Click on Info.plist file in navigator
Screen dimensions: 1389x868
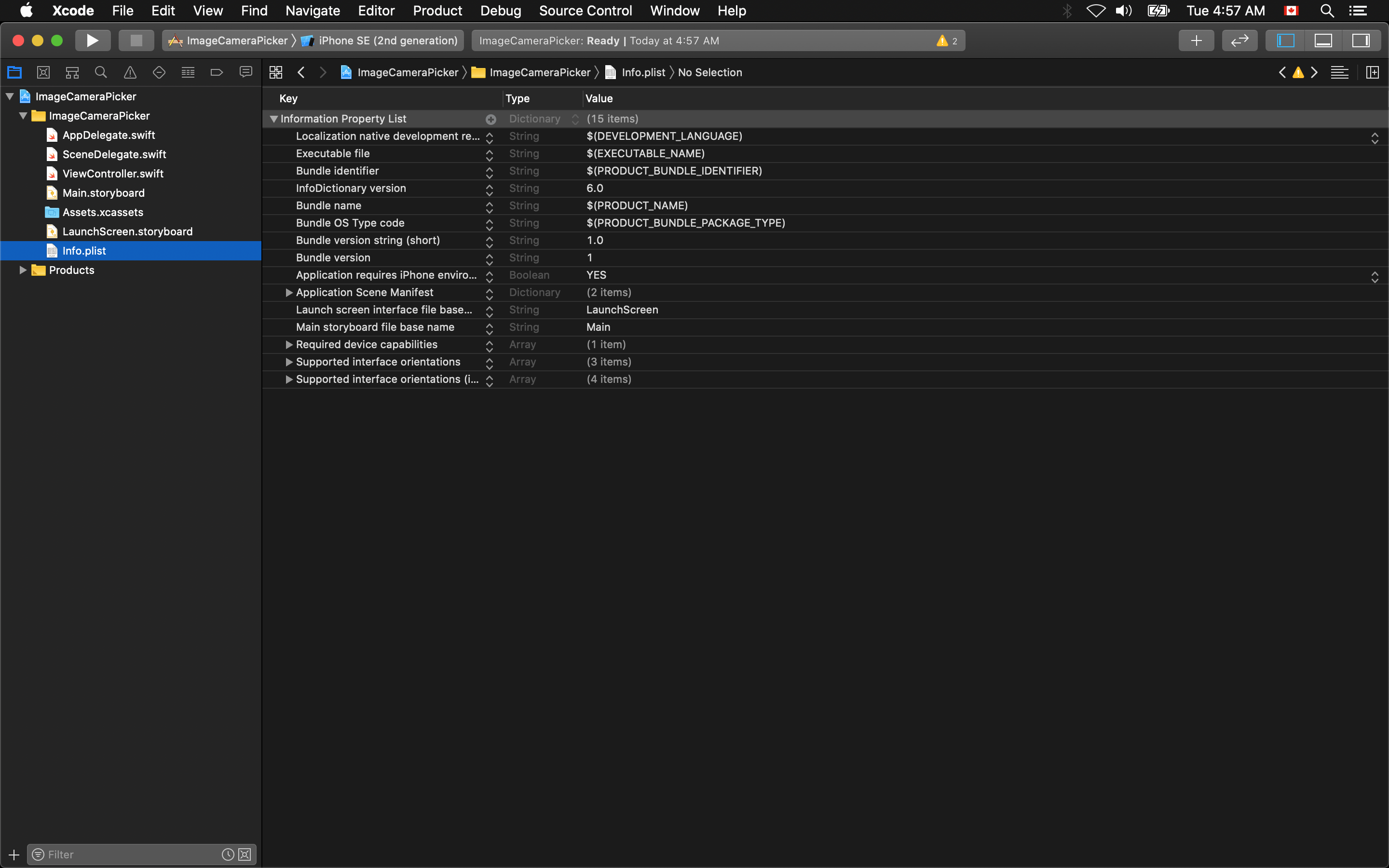tap(84, 250)
